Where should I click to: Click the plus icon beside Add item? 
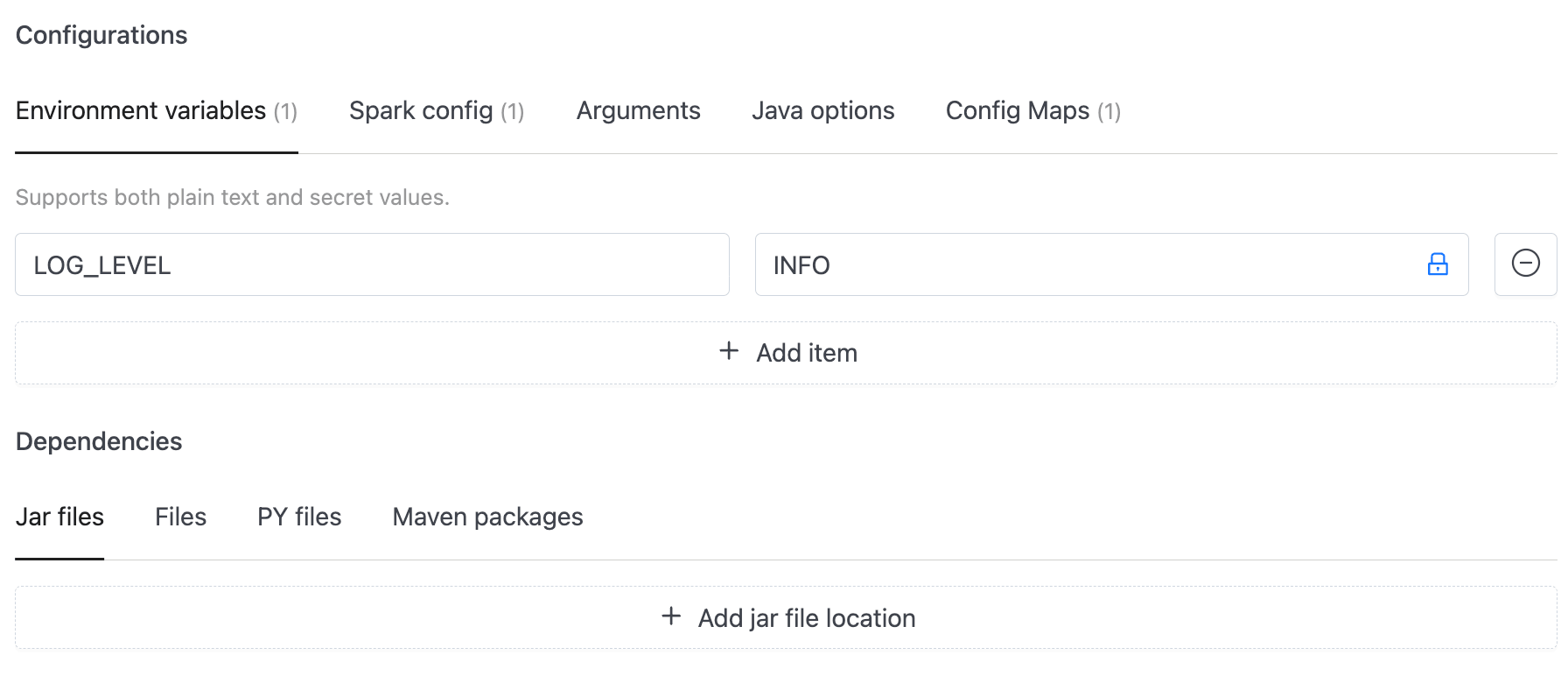728,351
